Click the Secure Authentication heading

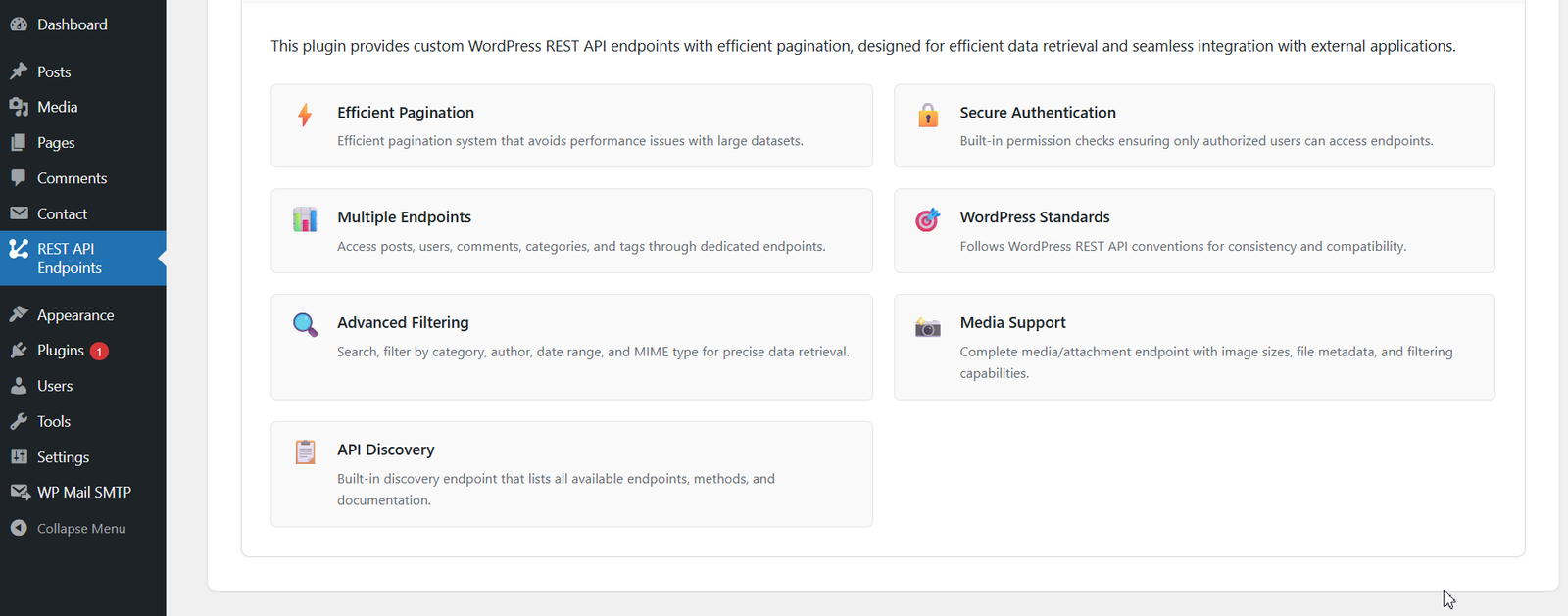(x=1038, y=113)
